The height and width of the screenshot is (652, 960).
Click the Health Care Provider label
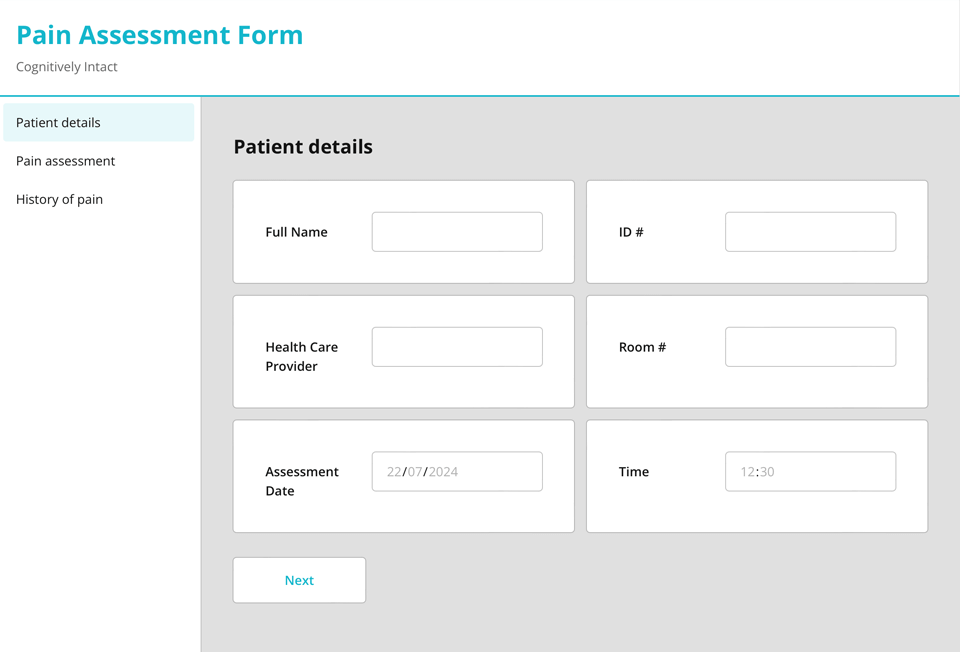tap(301, 357)
